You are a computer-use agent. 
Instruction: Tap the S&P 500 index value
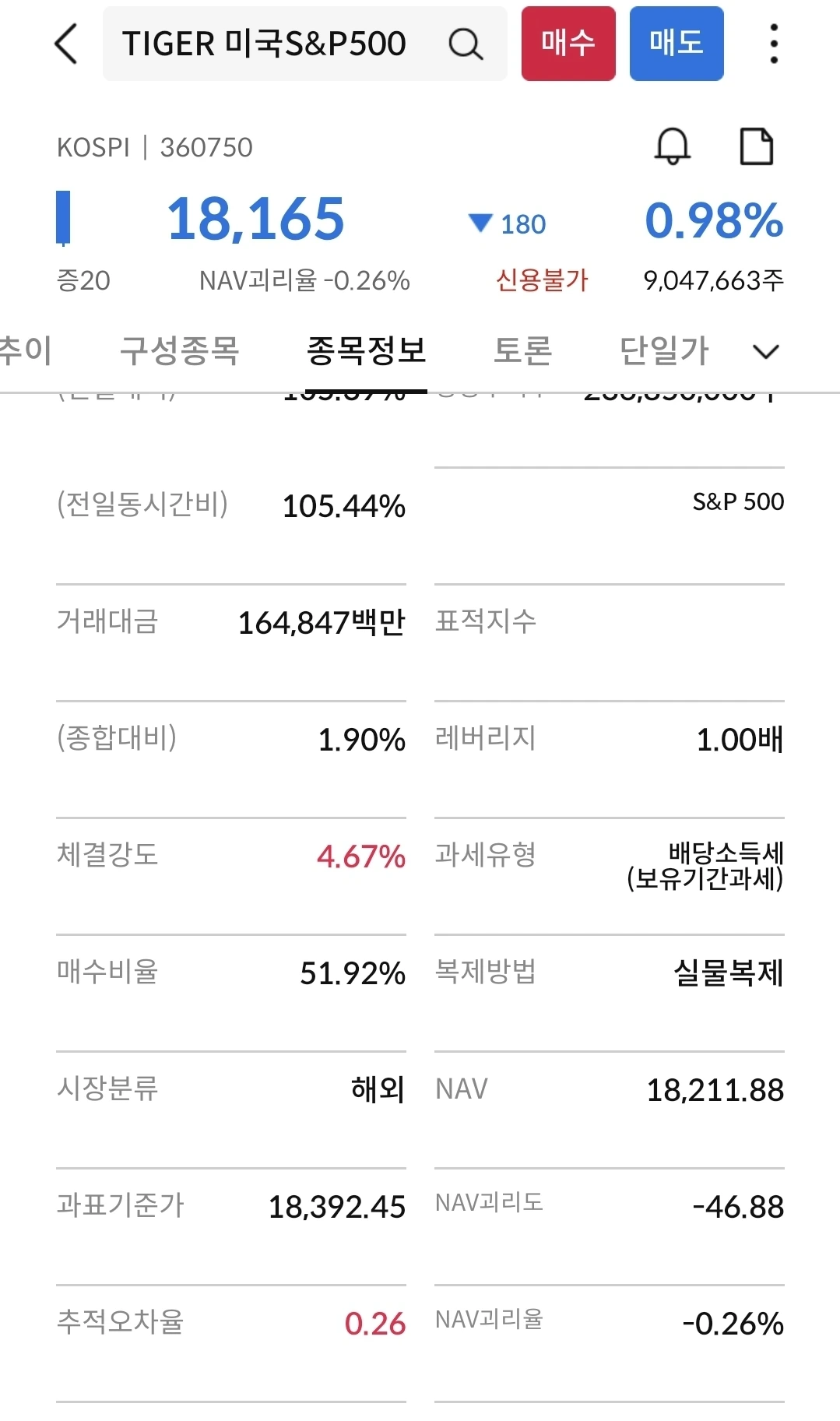click(738, 501)
